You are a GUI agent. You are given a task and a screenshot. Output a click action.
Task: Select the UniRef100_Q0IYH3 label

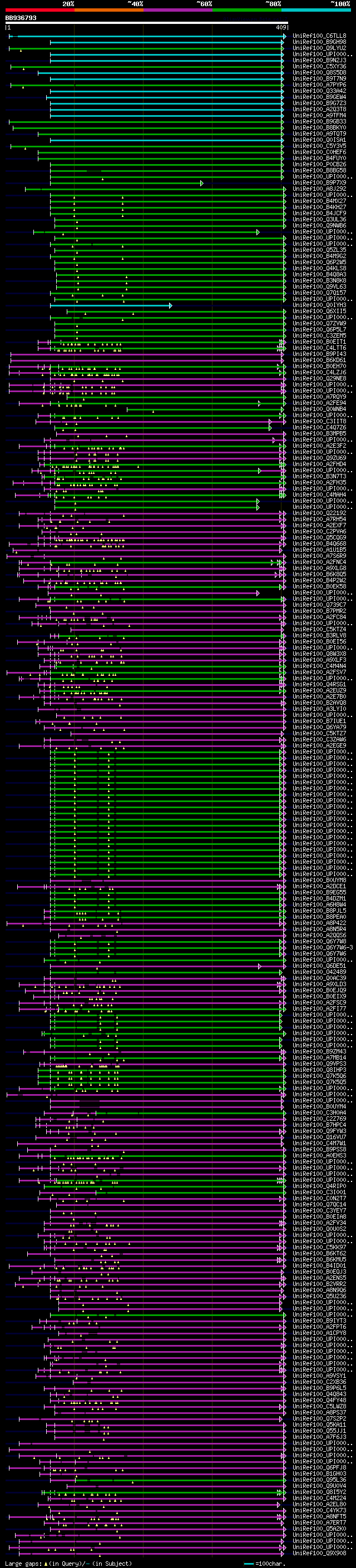319,305
